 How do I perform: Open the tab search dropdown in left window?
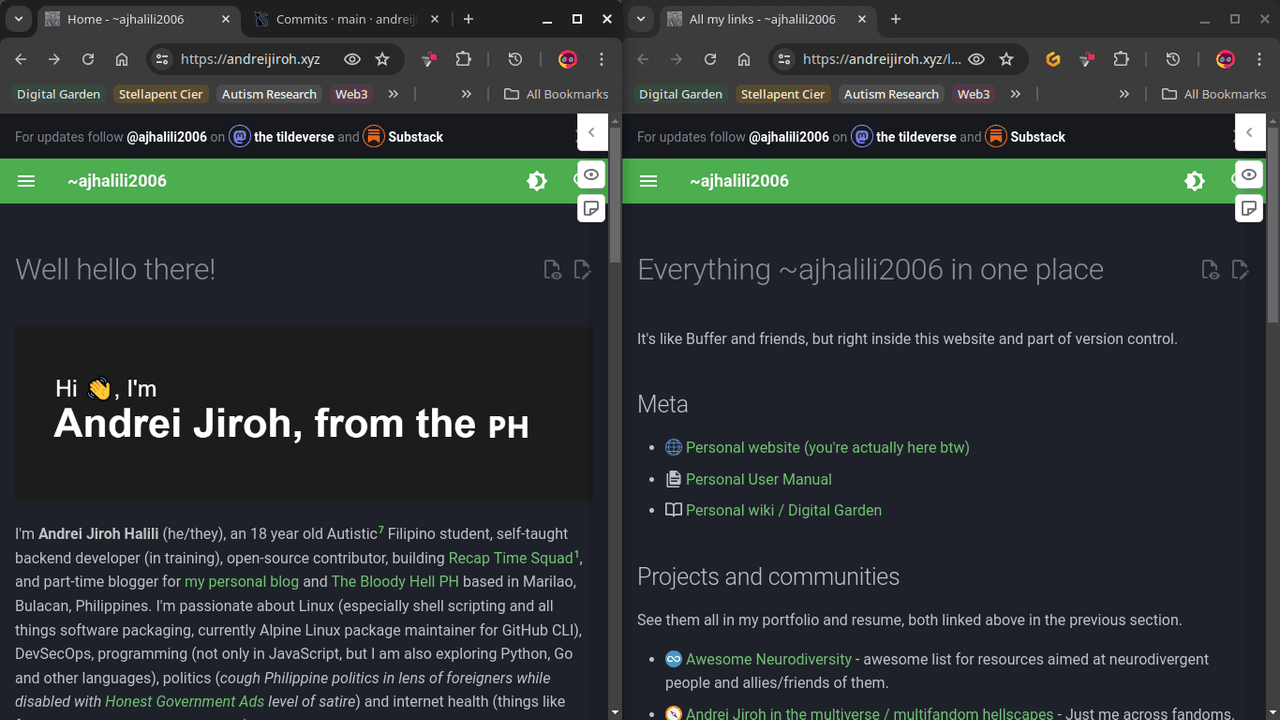point(18,19)
